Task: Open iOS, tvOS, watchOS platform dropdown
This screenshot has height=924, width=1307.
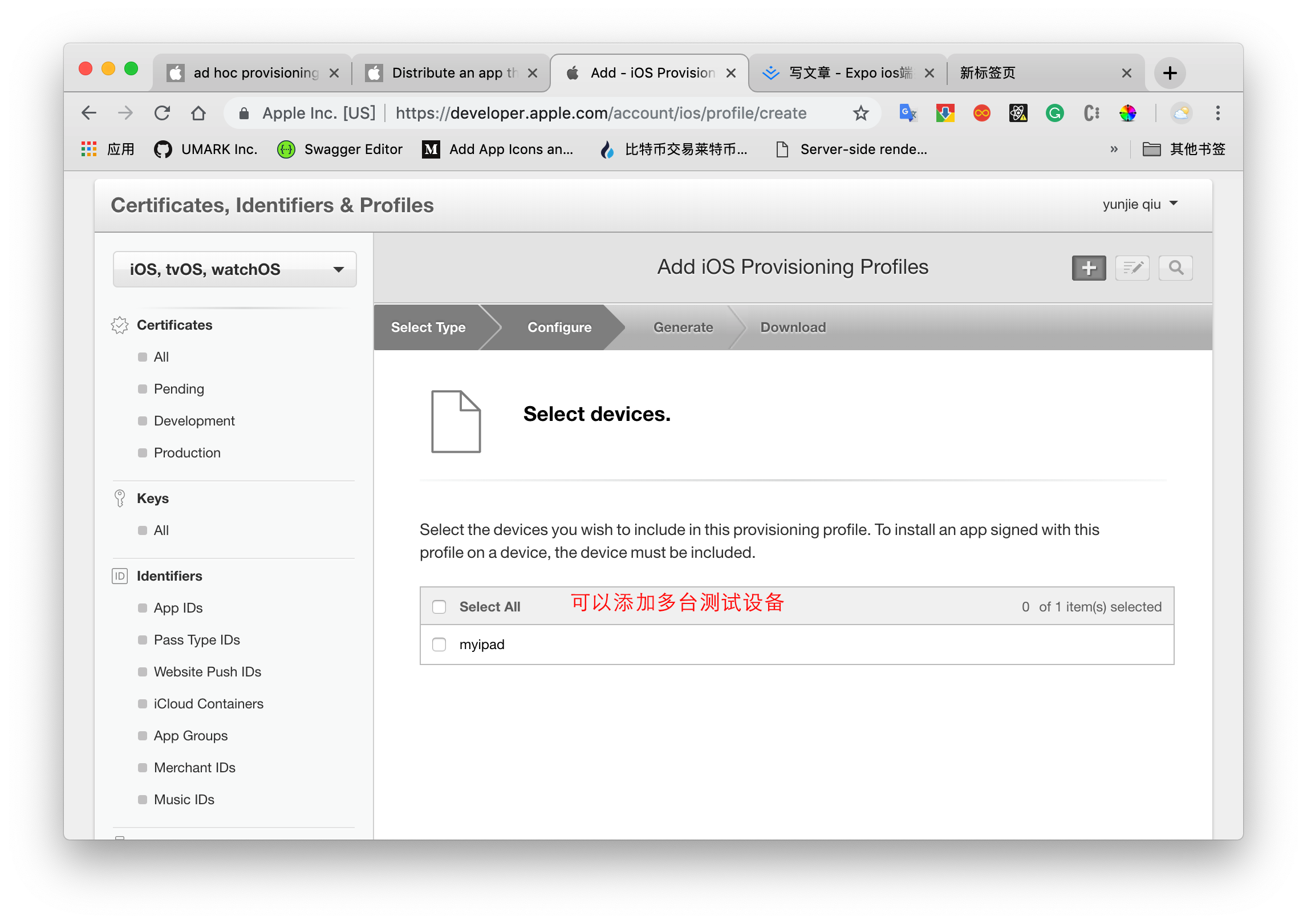Action: (x=234, y=269)
